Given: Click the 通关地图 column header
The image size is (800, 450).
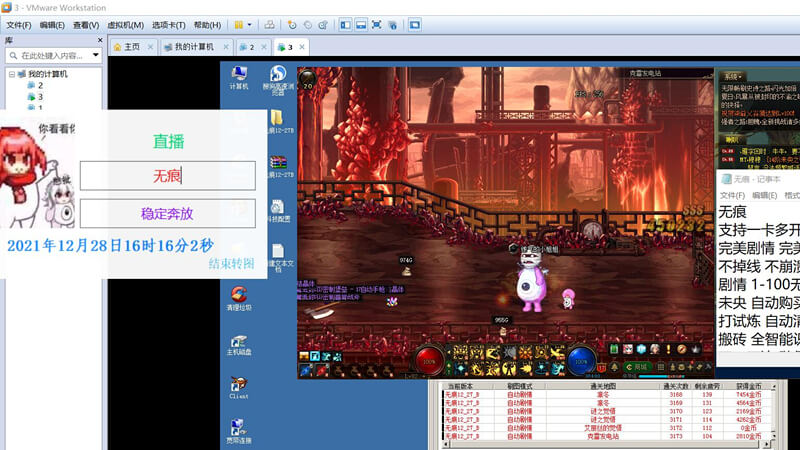Looking at the screenshot, I should (603, 386).
